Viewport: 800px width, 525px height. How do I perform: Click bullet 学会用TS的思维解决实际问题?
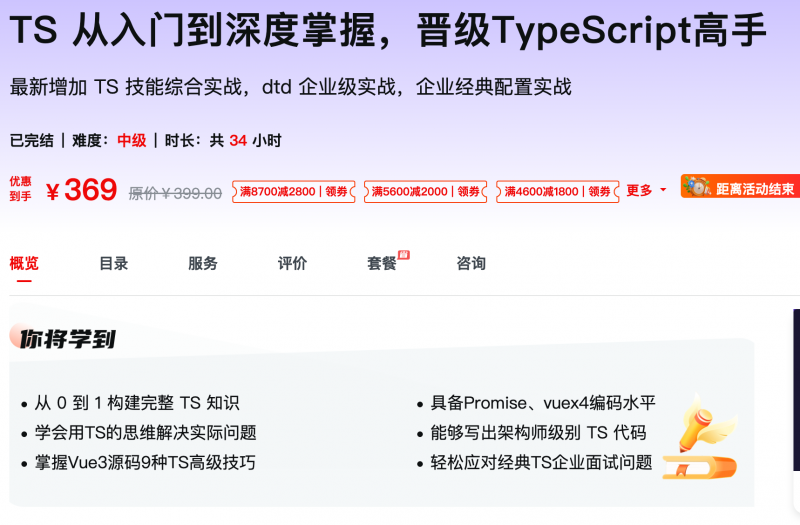tap(145, 433)
